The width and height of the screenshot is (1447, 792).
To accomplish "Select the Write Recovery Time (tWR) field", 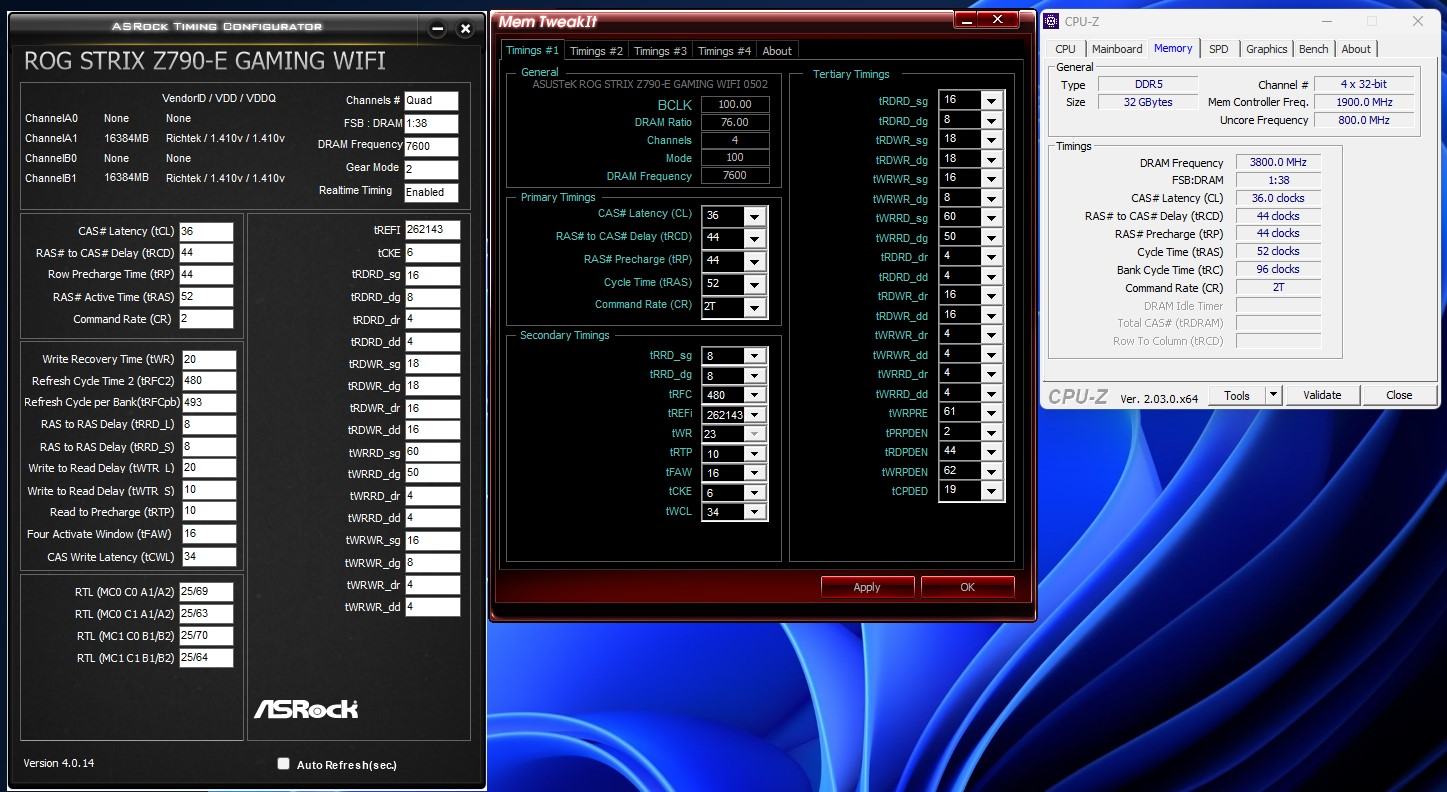I will click(x=208, y=360).
